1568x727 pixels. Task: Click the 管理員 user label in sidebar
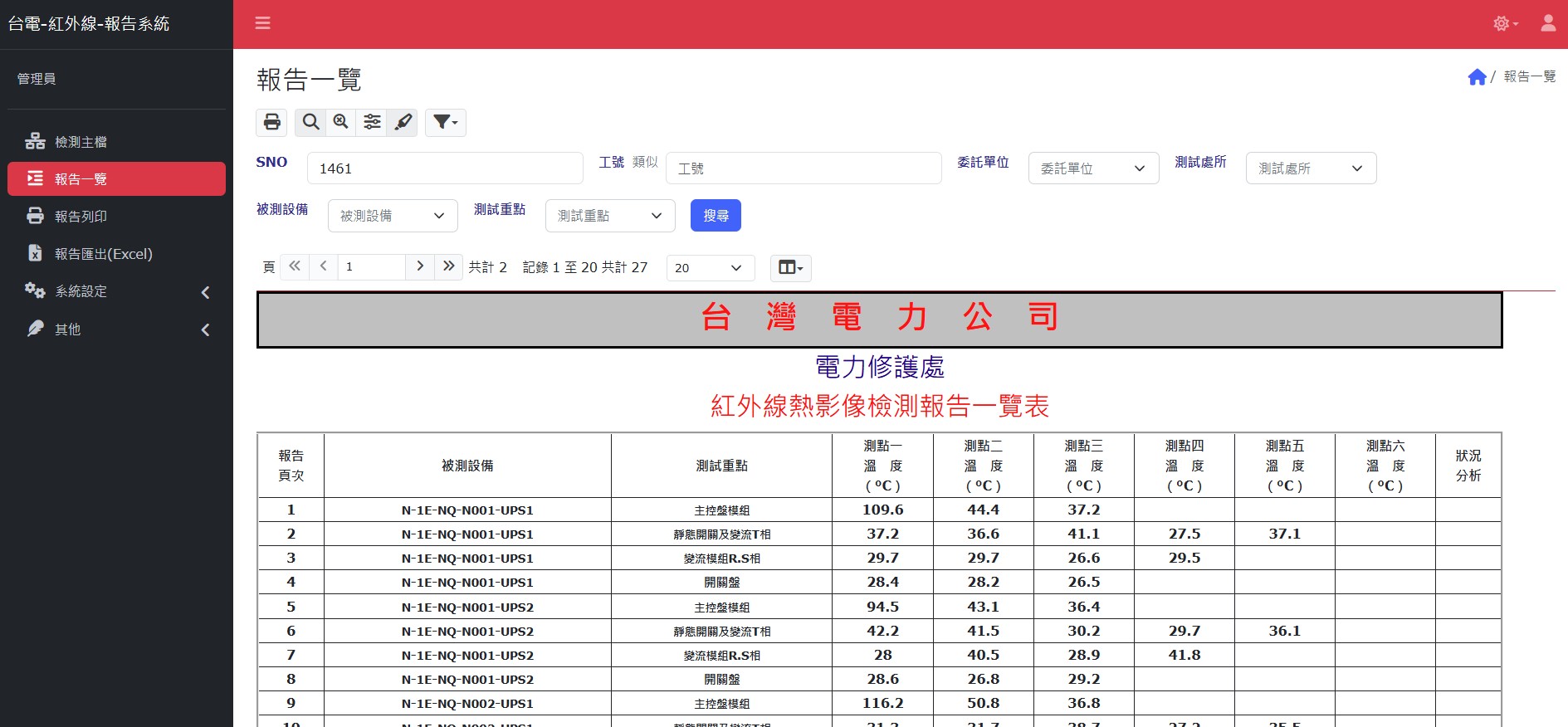(37, 79)
